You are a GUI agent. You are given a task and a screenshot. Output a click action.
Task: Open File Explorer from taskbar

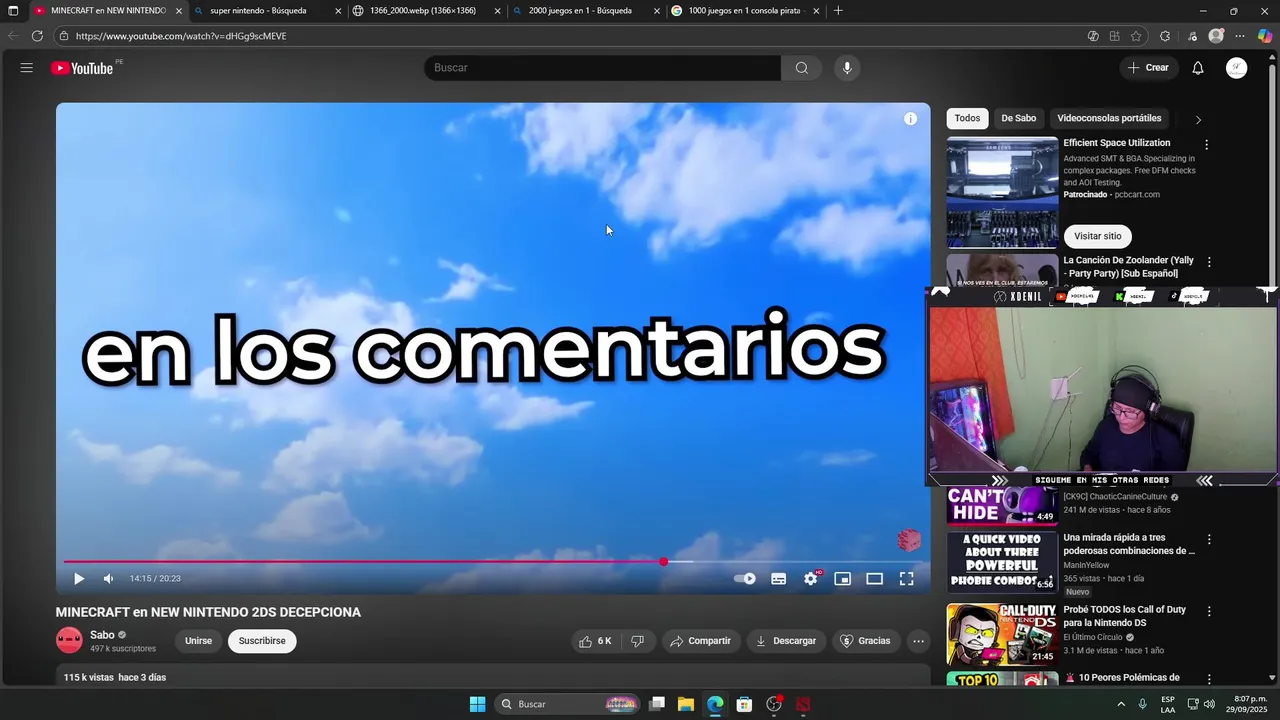click(x=686, y=704)
